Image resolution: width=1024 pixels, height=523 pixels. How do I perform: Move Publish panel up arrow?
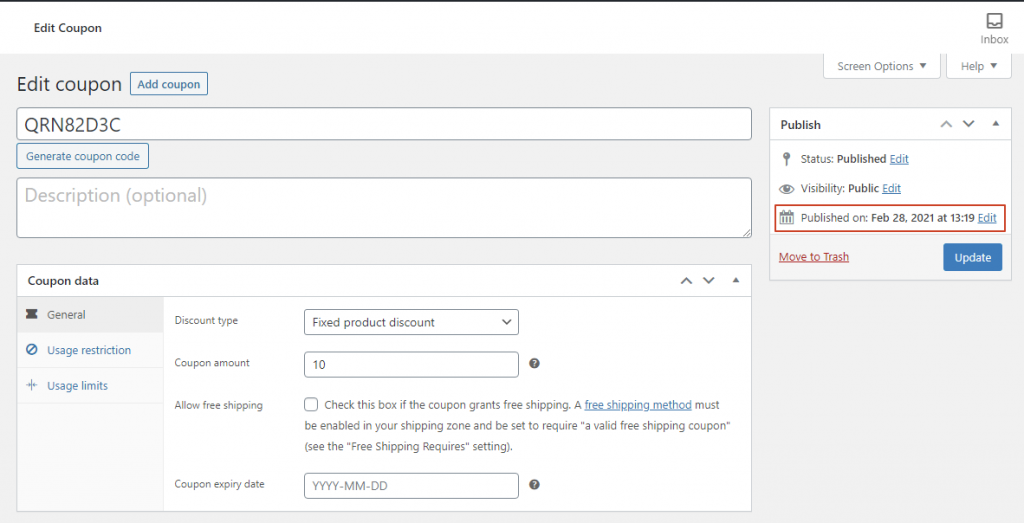tap(946, 124)
